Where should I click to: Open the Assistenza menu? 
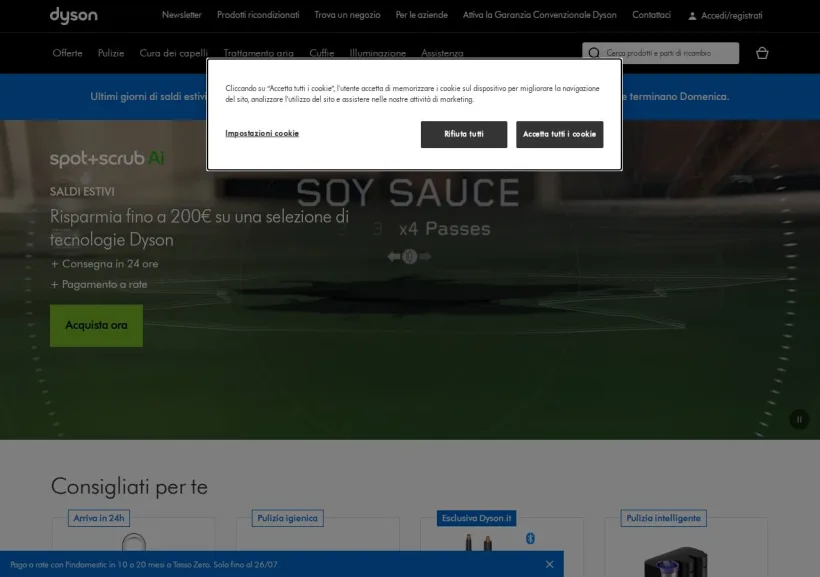tap(442, 53)
